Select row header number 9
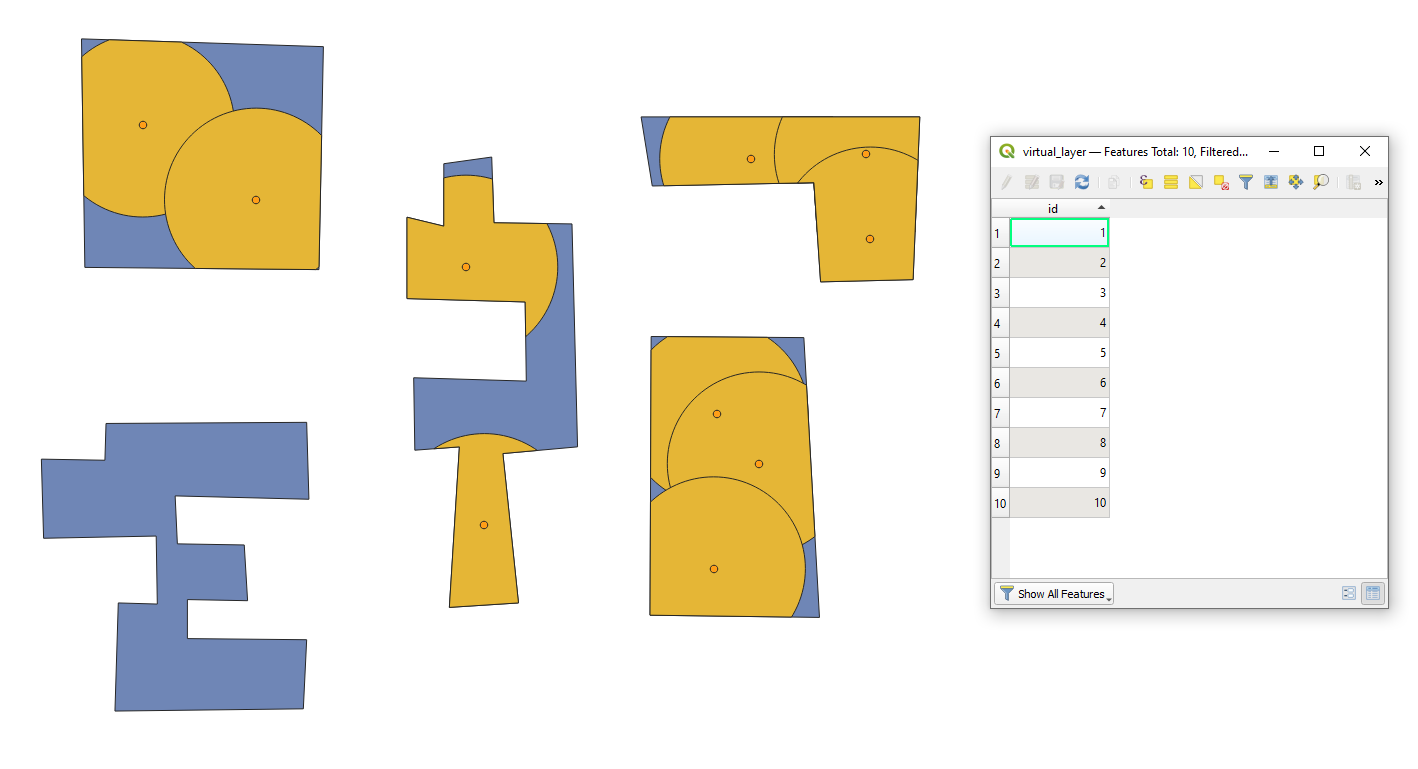 pyautogui.click(x=1000, y=473)
